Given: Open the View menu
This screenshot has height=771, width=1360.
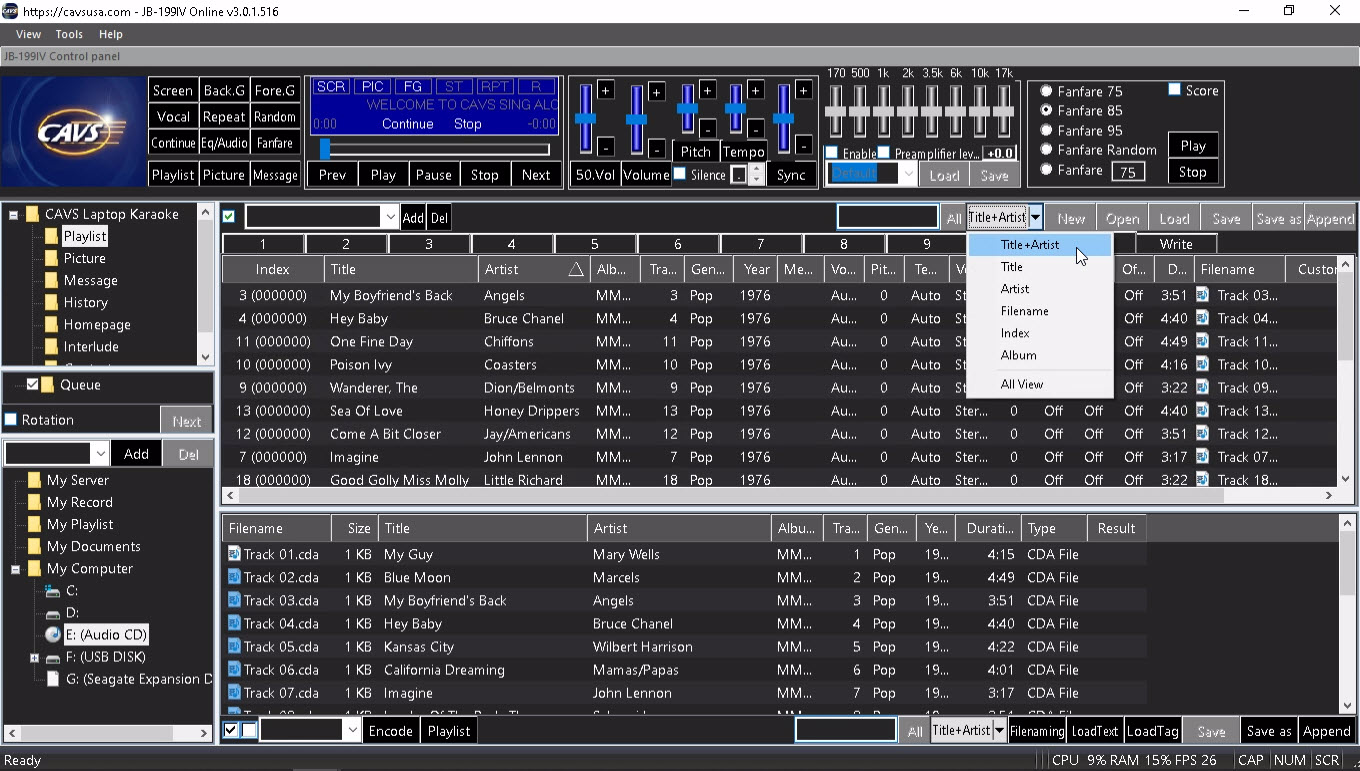Looking at the screenshot, I should 28,34.
